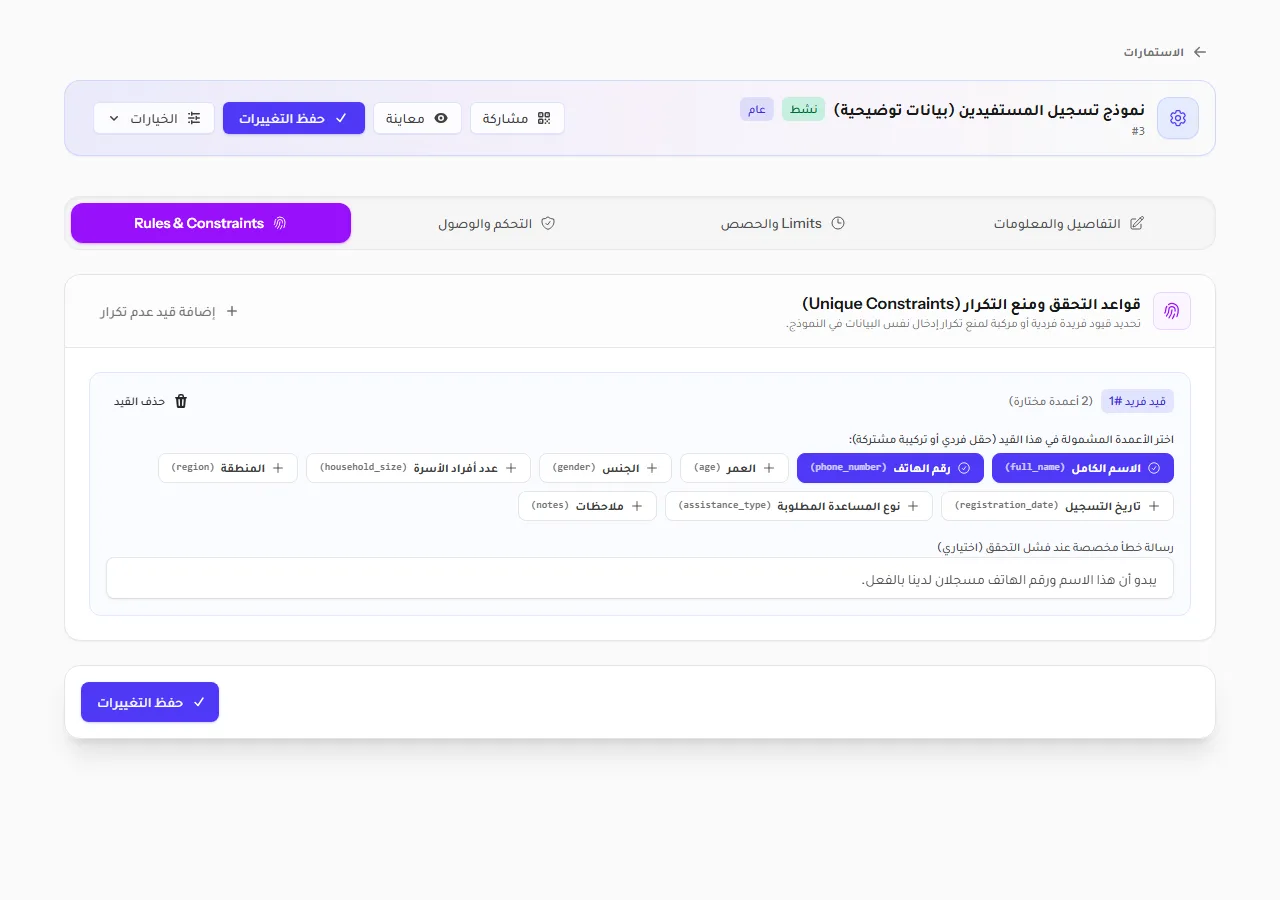The width and height of the screenshot is (1280, 900).
Task: Click the shield icon on التحكم والوصول tab
Action: (548, 223)
